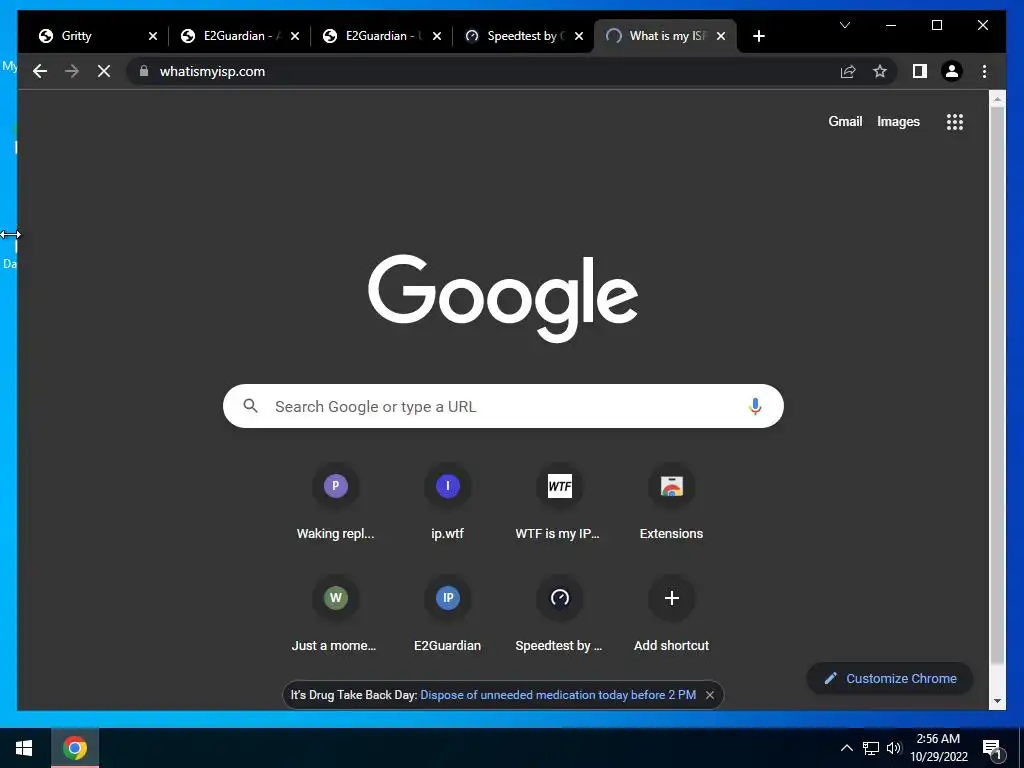The height and width of the screenshot is (768, 1024).
Task: Bookmark this tab with star icon
Action: tap(880, 71)
